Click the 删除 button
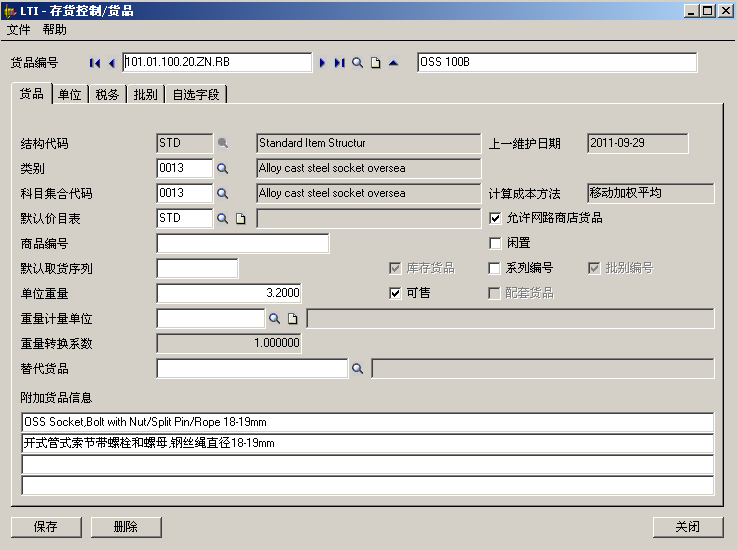The height and width of the screenshot is (550, 737). click(x=126, y=527)
